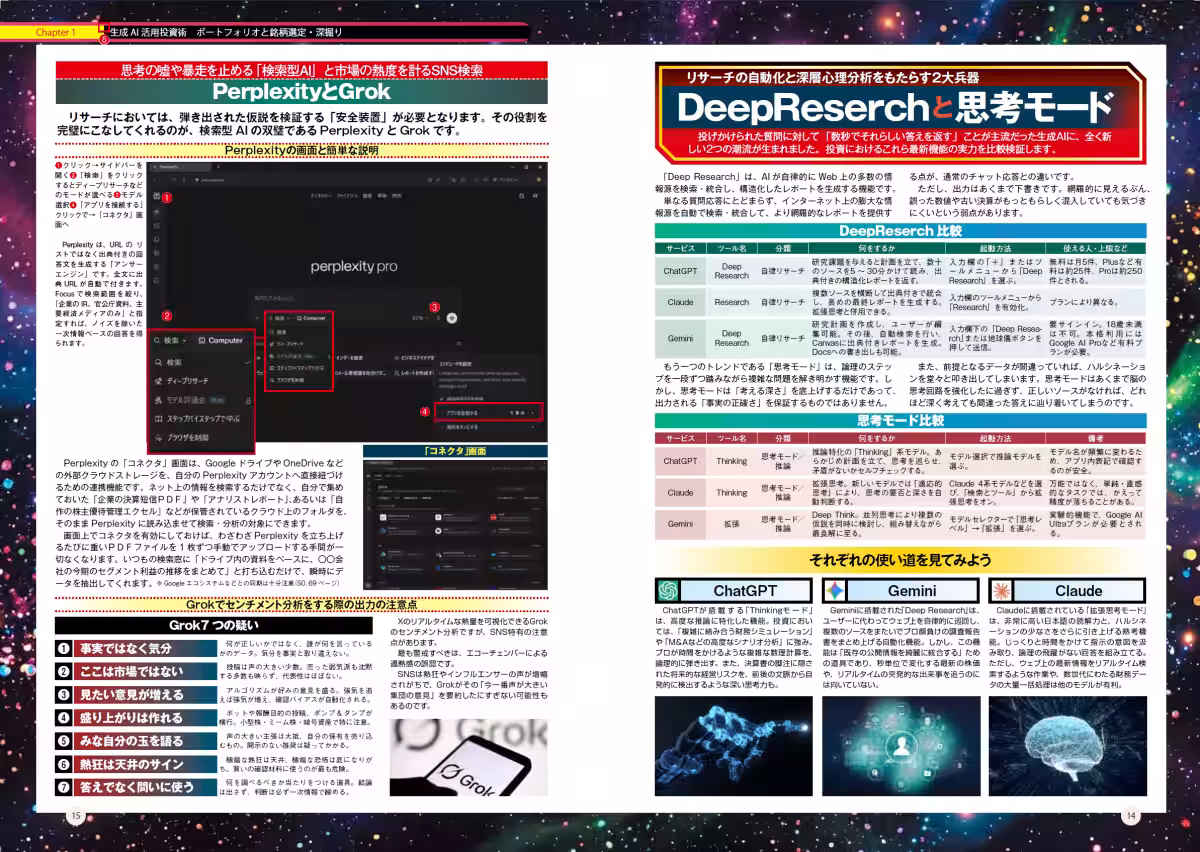Click the Claude cell in the DeepReserch 比較 table
This screenshot has width=1200, height=852.
click(680, 302)
